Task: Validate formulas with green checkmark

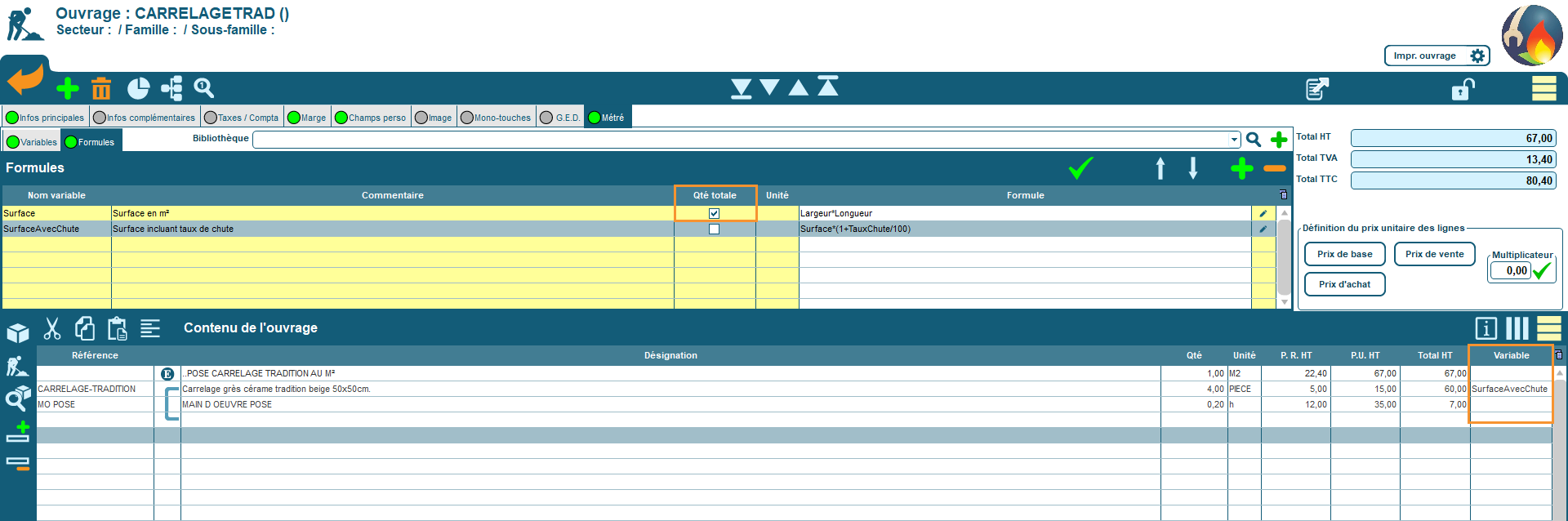Action: (x=1080, y=168)
